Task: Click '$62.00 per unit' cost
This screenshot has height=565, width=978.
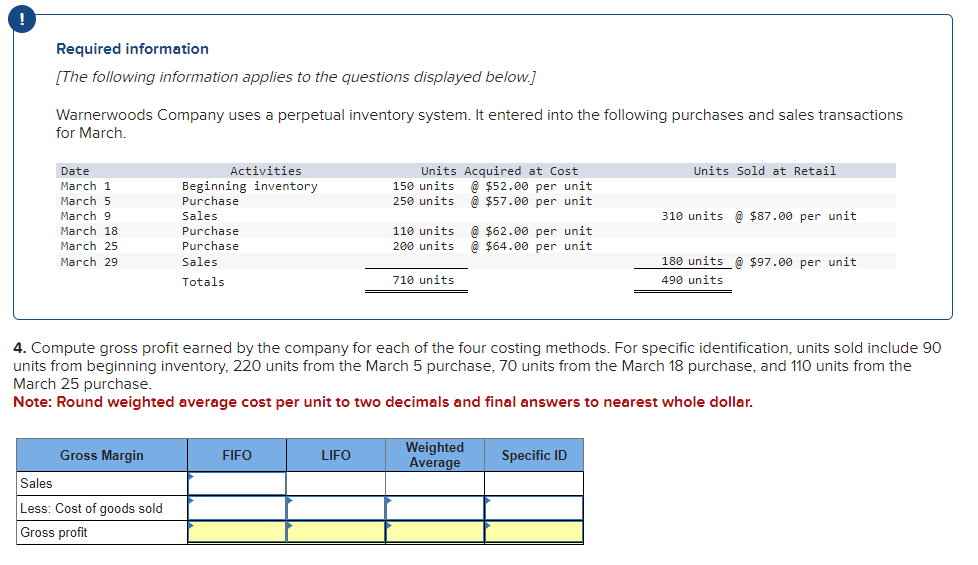Action: click(x=539, y=231)
